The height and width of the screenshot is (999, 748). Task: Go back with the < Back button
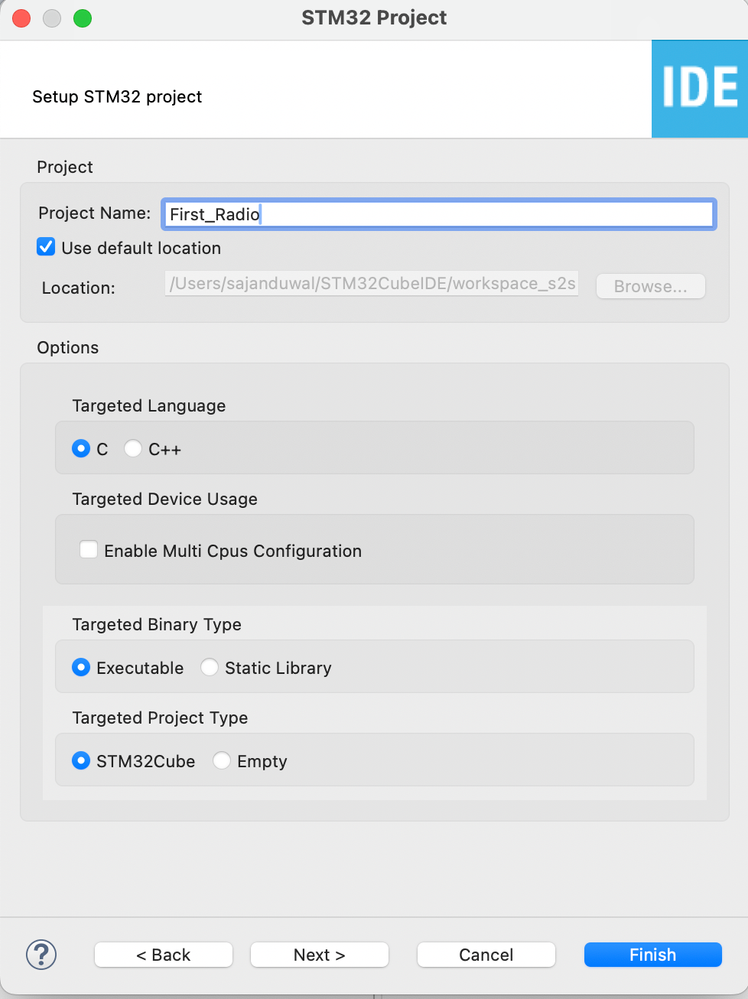pos(163,955)
